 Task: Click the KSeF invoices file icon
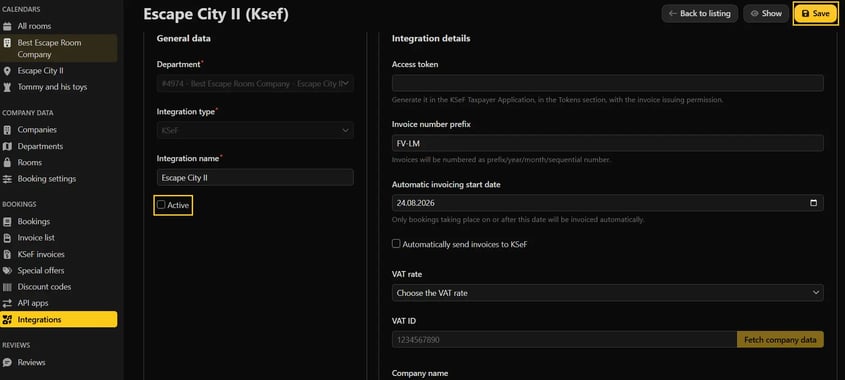[7, 254]
